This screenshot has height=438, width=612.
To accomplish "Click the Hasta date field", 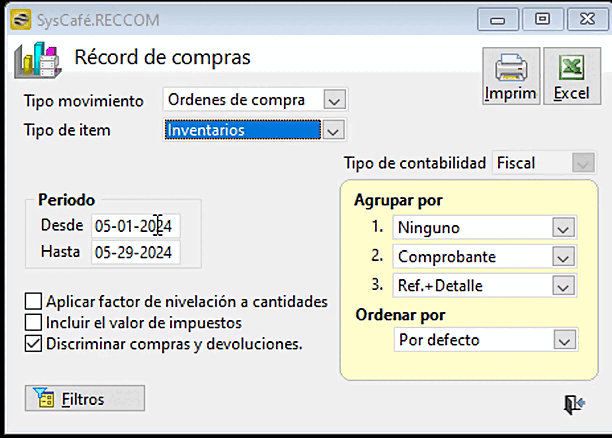I will (x=135, y=253).
